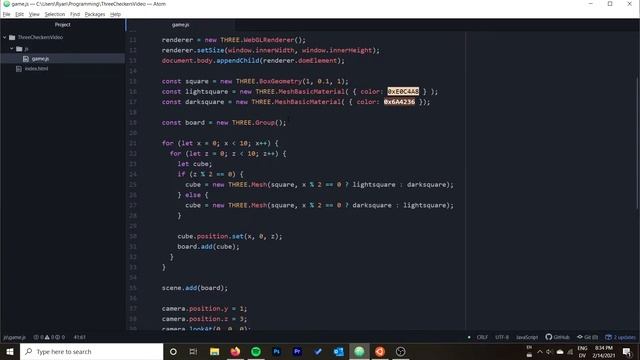
Task: Open the Selection menu
Action: tap(55, 14)
